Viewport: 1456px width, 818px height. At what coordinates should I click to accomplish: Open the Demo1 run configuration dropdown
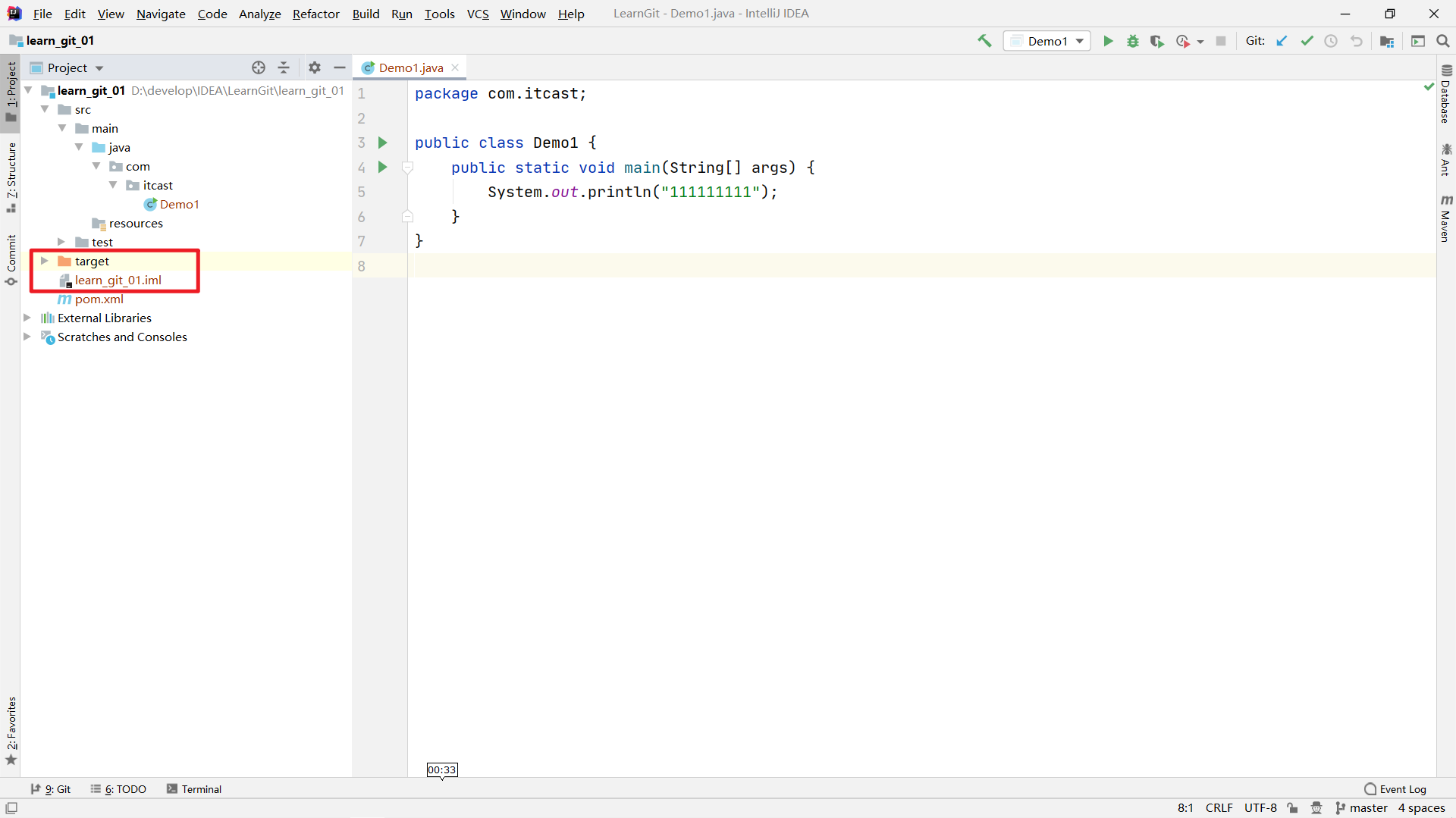click(1047, 41)
